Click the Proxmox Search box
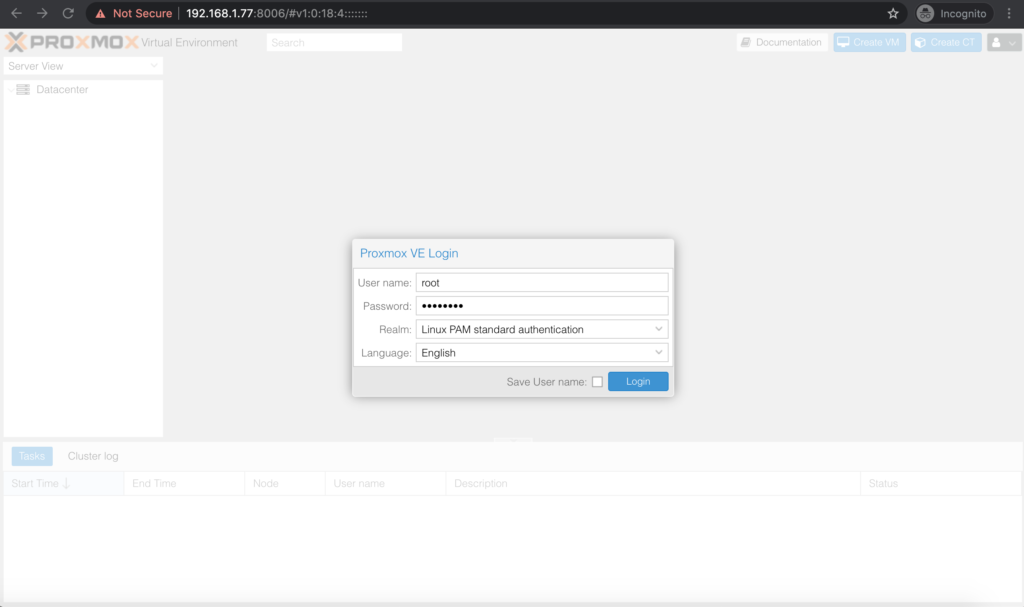 [334, 42]
